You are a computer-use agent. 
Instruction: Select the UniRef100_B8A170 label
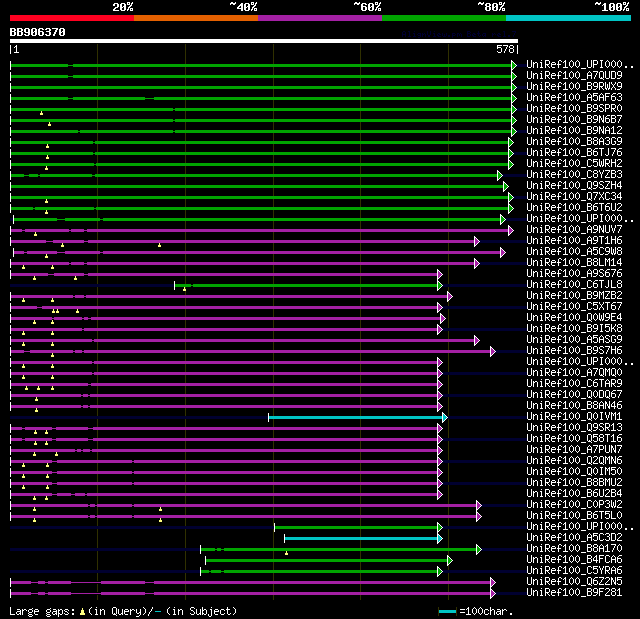click(x=574, y=549)
